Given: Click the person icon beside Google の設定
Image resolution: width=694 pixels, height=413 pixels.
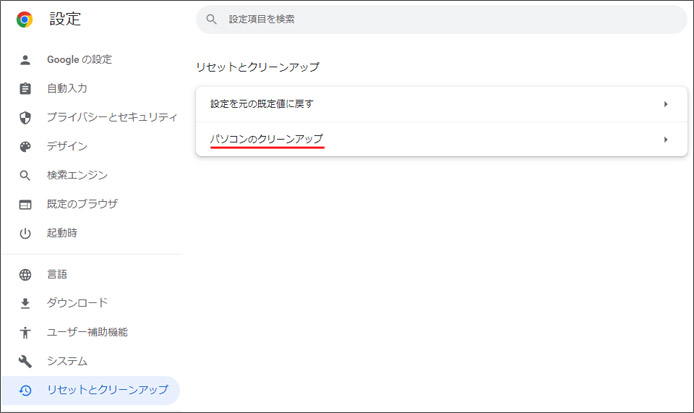Looking at the screenshot, I should pos(25,60).
